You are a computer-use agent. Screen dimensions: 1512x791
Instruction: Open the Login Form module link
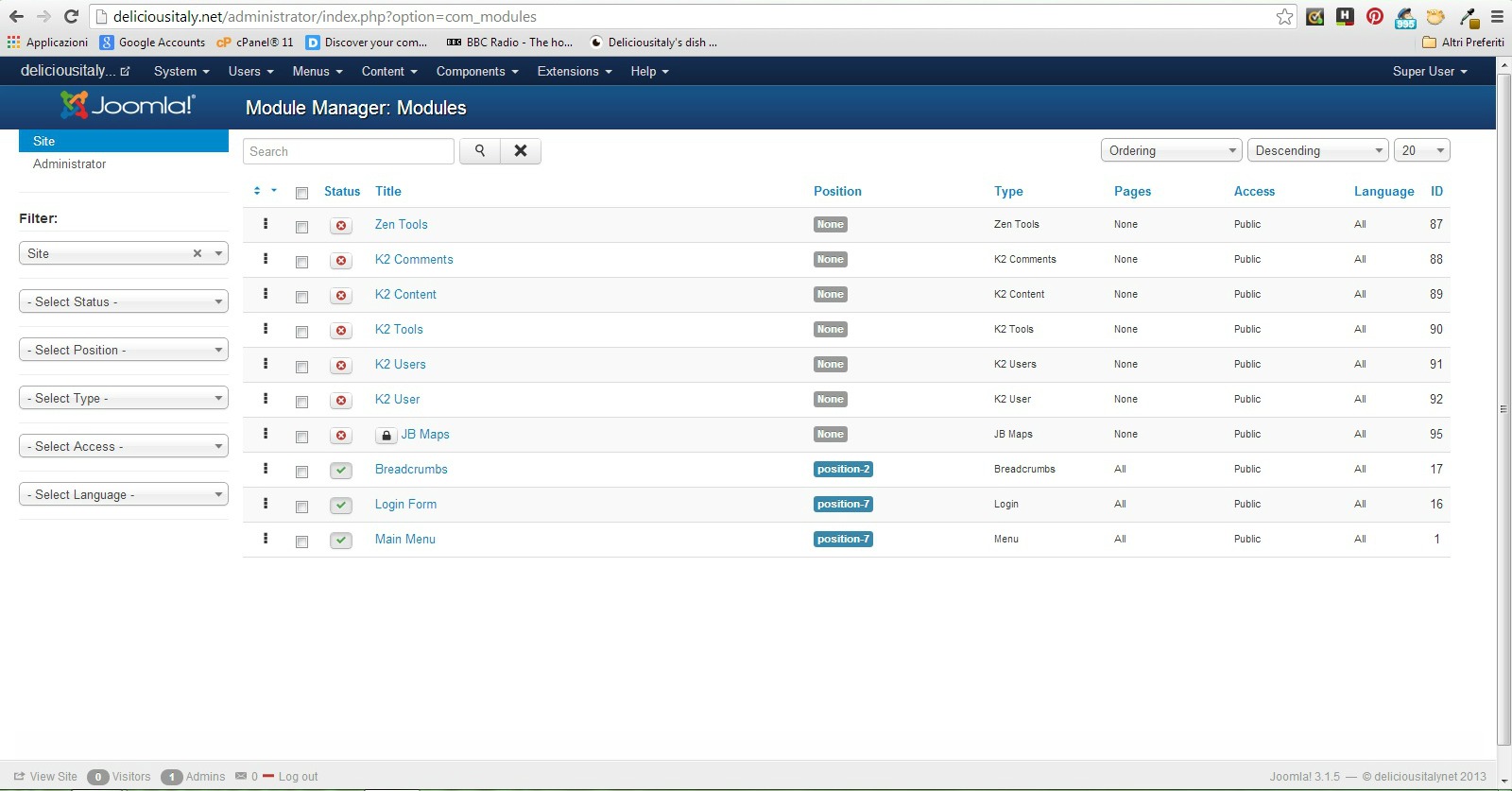point(405,504)
